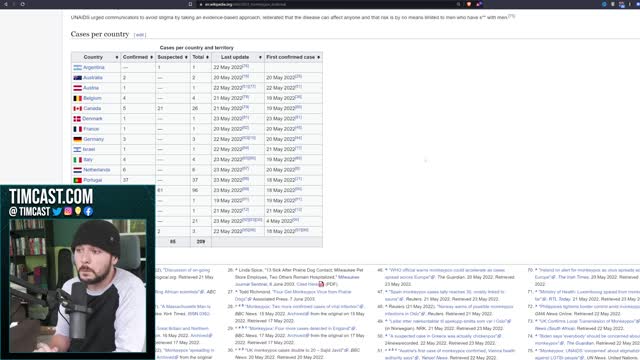Click the Brave shield icon in the toolbar
Image resolution: width=640 pixels, height=360 pixels.
(x=469, y=4)
